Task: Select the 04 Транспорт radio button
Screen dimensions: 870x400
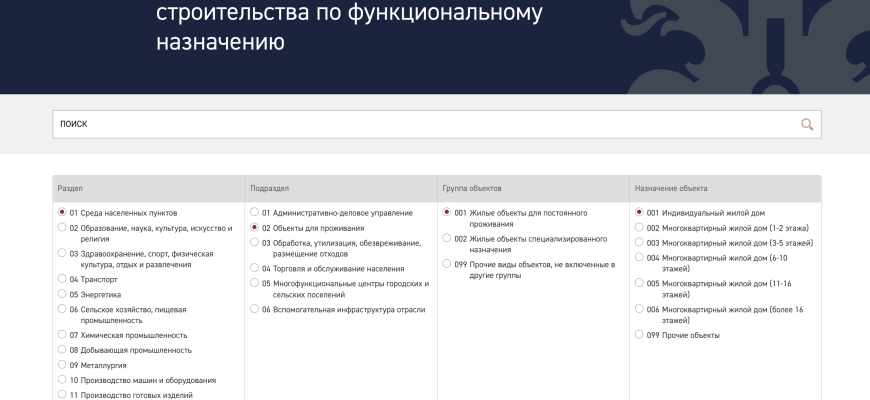Action: pyautogui.click(x=63, y=279)
